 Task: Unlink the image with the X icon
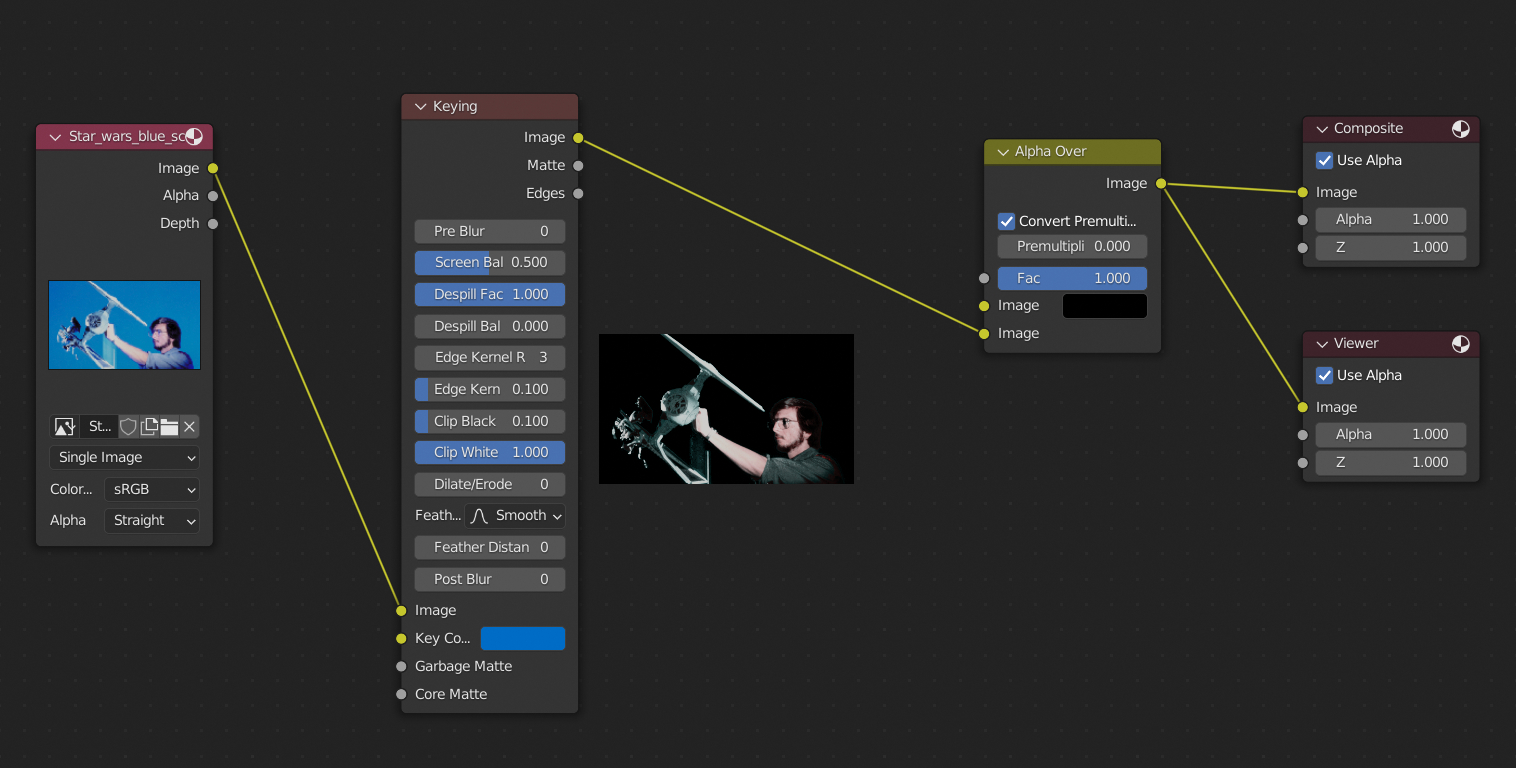189,427
